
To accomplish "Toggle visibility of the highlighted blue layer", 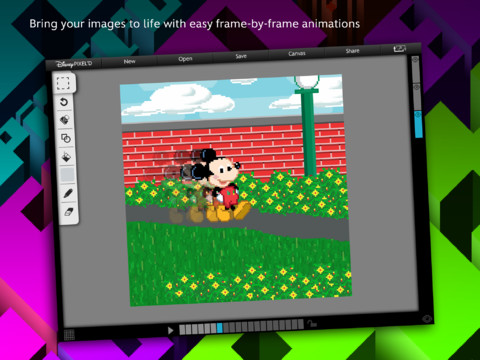I will point(417,115).
